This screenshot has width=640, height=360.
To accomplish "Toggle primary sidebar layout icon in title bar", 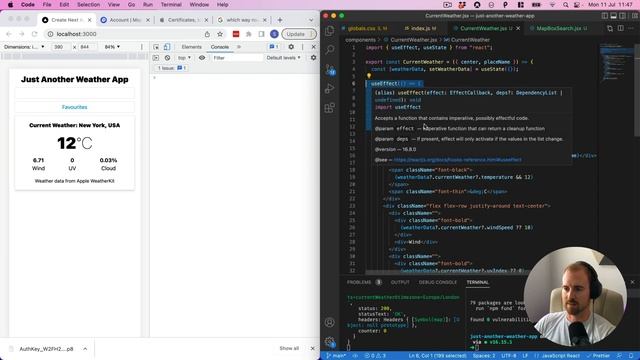I will [x=604, y=16].
